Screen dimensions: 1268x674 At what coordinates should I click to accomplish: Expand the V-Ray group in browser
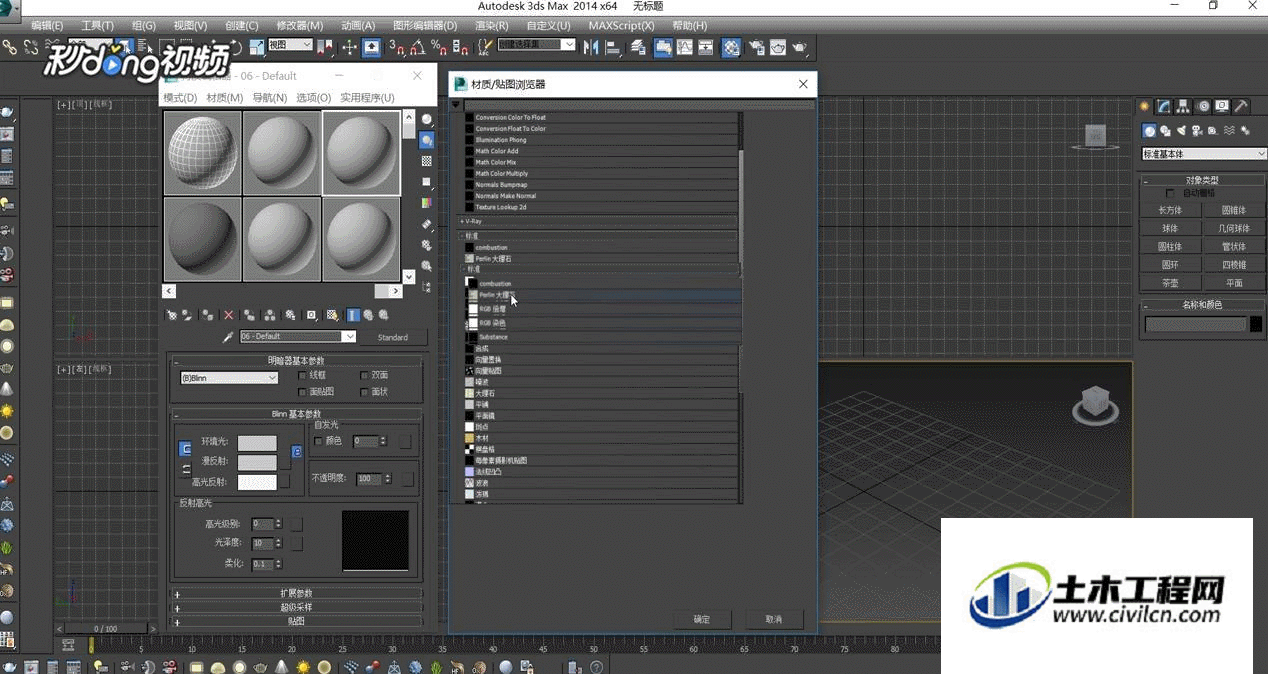[599, 220]
